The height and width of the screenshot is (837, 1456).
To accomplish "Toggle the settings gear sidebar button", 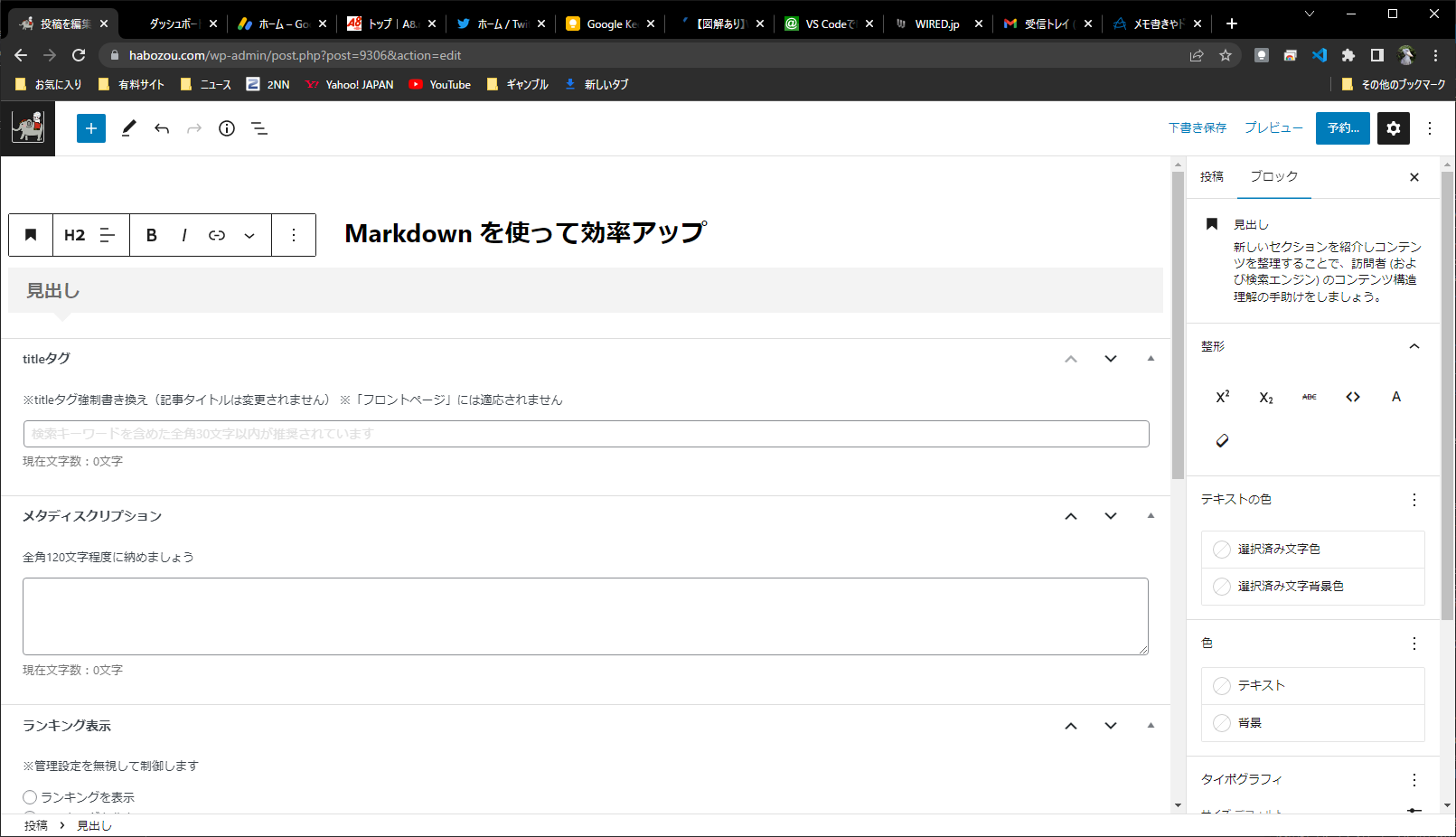I will point(1394,128).
